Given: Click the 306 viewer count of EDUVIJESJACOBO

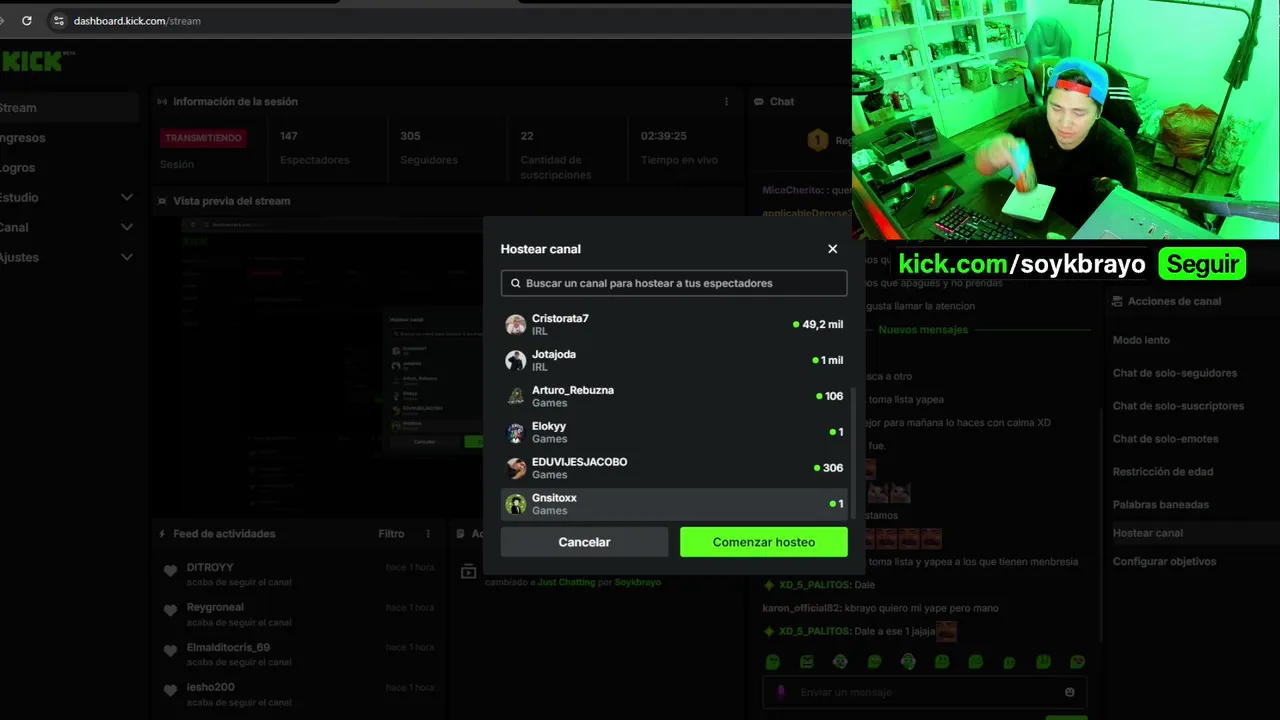Looking at the screenshot, I should pyautogui.click(x=828, y=468).
